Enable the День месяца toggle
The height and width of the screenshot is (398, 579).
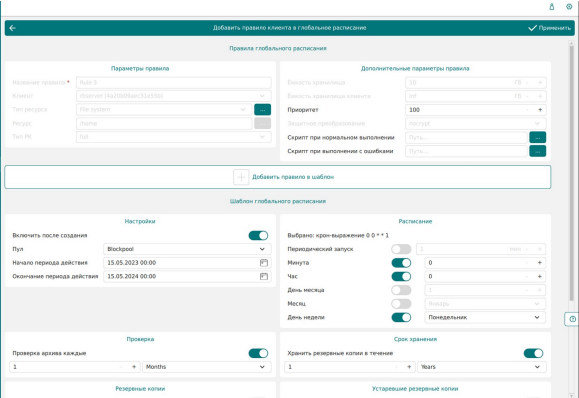pos(401,290)
